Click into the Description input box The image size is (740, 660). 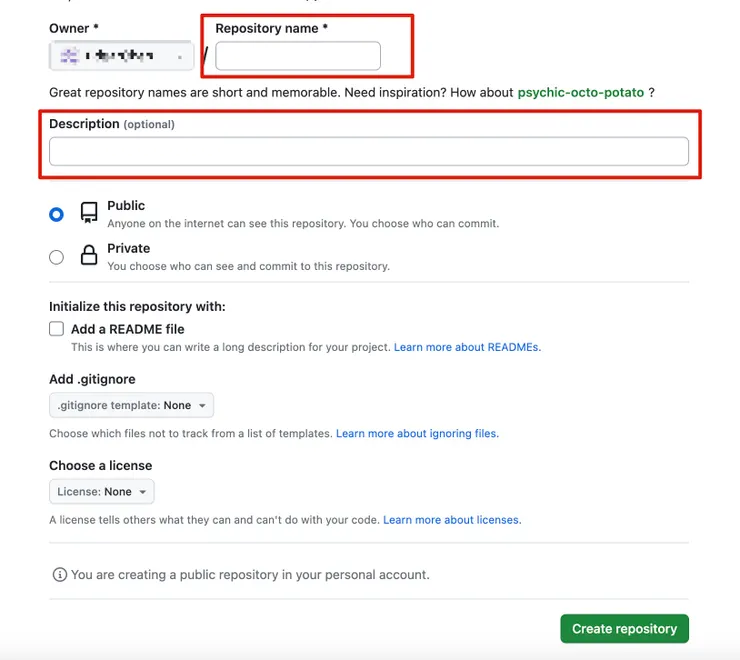click(x=369, y=151)
